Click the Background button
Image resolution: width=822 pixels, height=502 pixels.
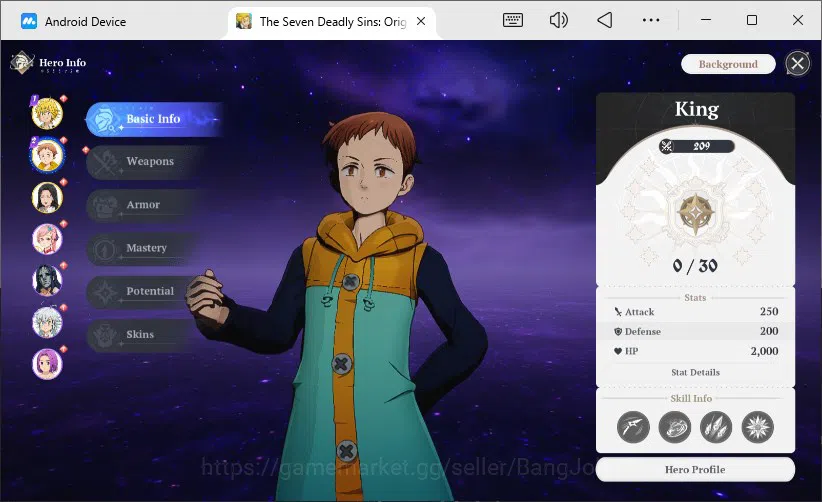pos(728,64)
